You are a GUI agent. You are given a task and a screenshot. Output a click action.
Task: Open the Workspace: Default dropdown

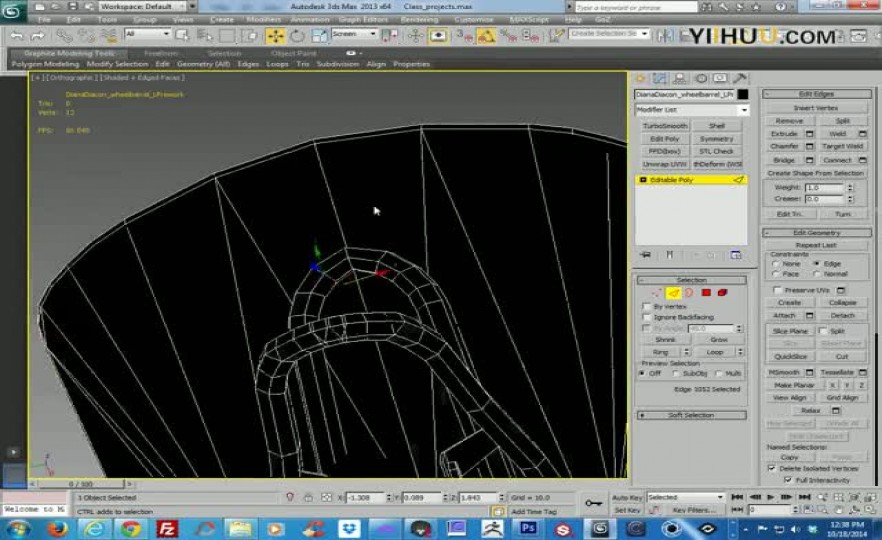[x=148, y=6]
